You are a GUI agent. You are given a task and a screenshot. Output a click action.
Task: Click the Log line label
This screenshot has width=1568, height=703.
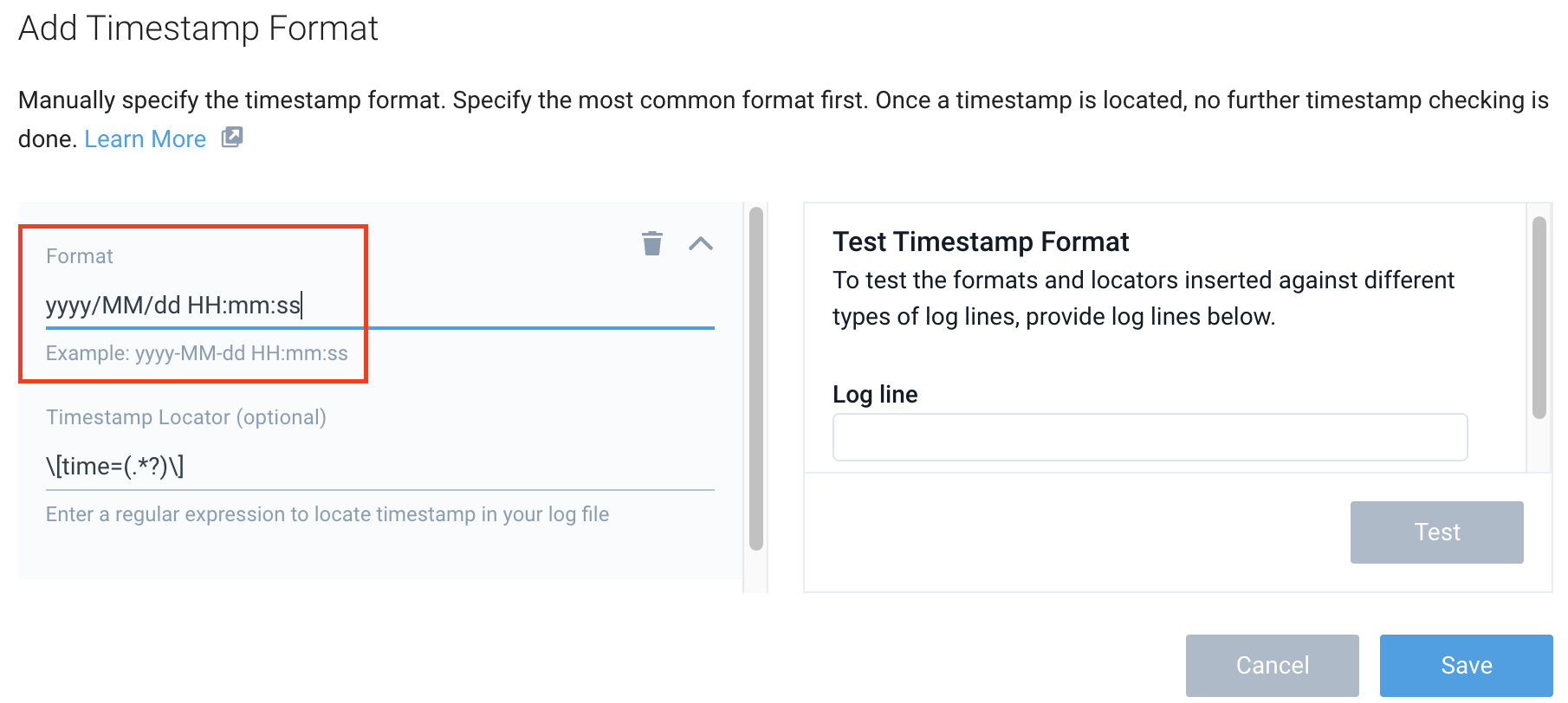point(874,395)
